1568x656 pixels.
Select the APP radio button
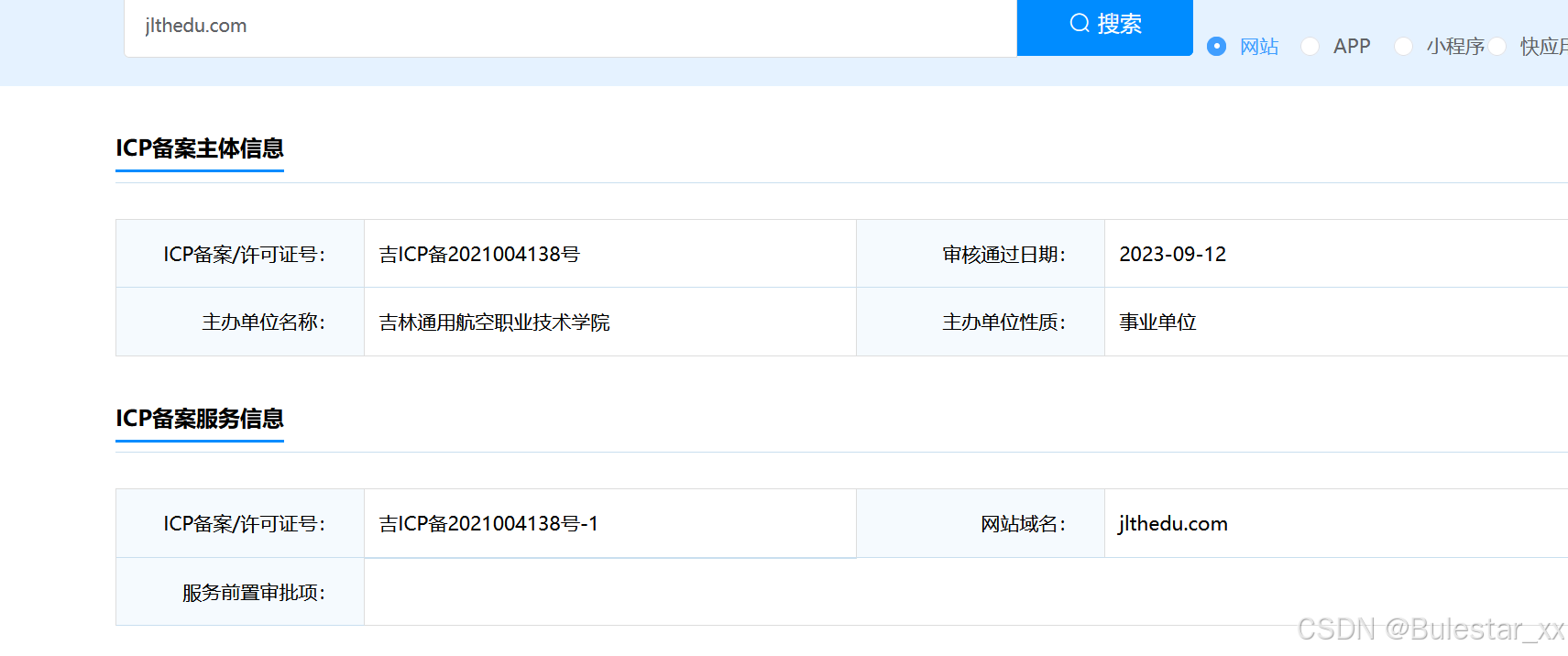point(1310,47)
